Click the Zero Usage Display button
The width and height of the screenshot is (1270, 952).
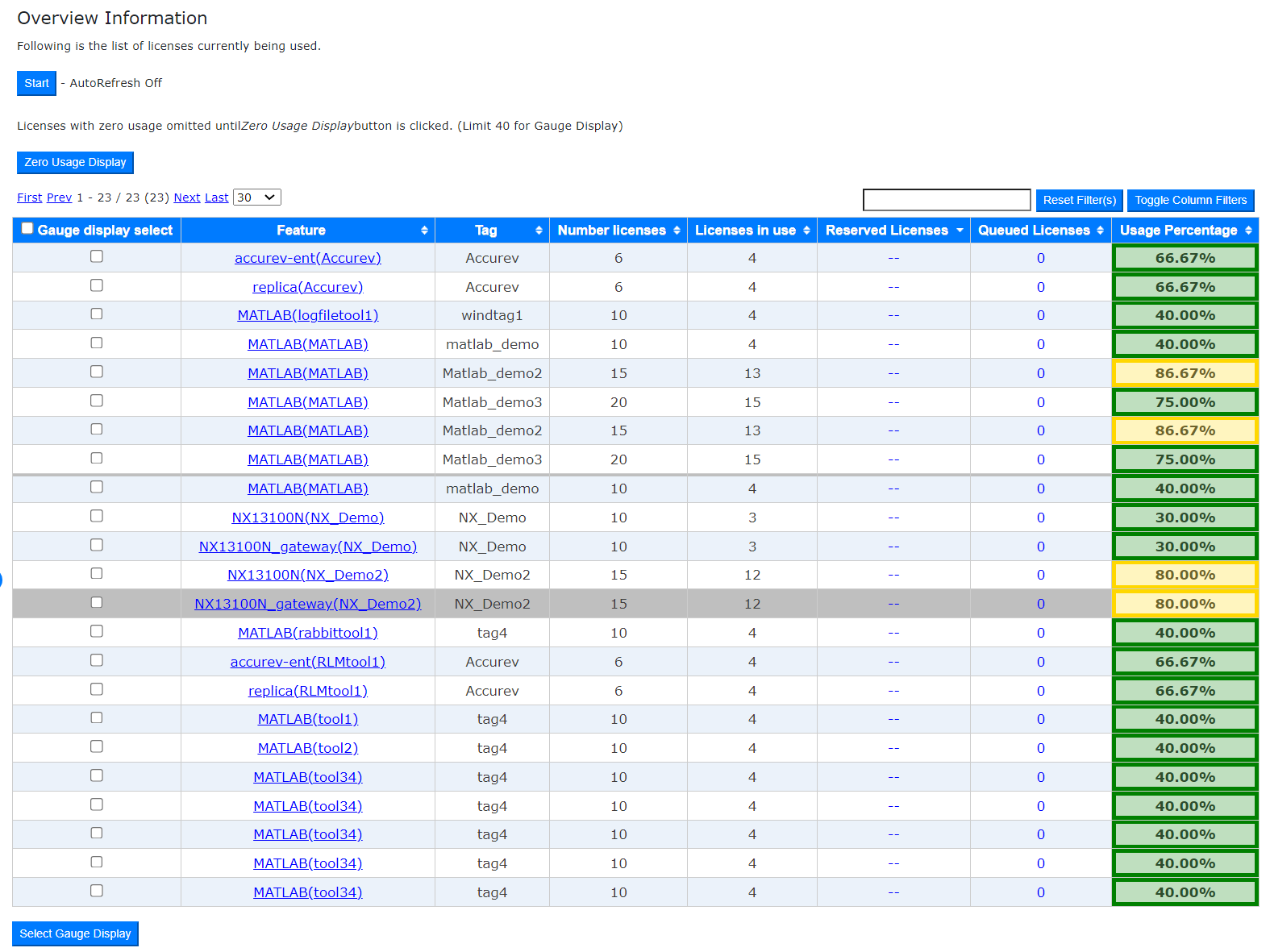(75, 162)
